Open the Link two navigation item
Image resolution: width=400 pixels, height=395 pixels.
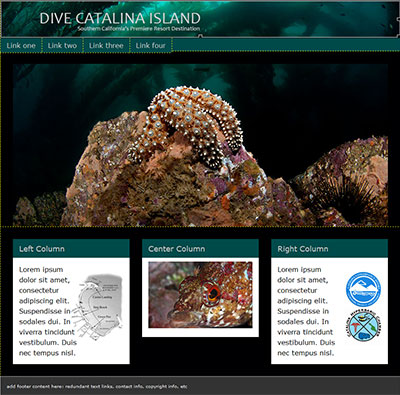62,46
